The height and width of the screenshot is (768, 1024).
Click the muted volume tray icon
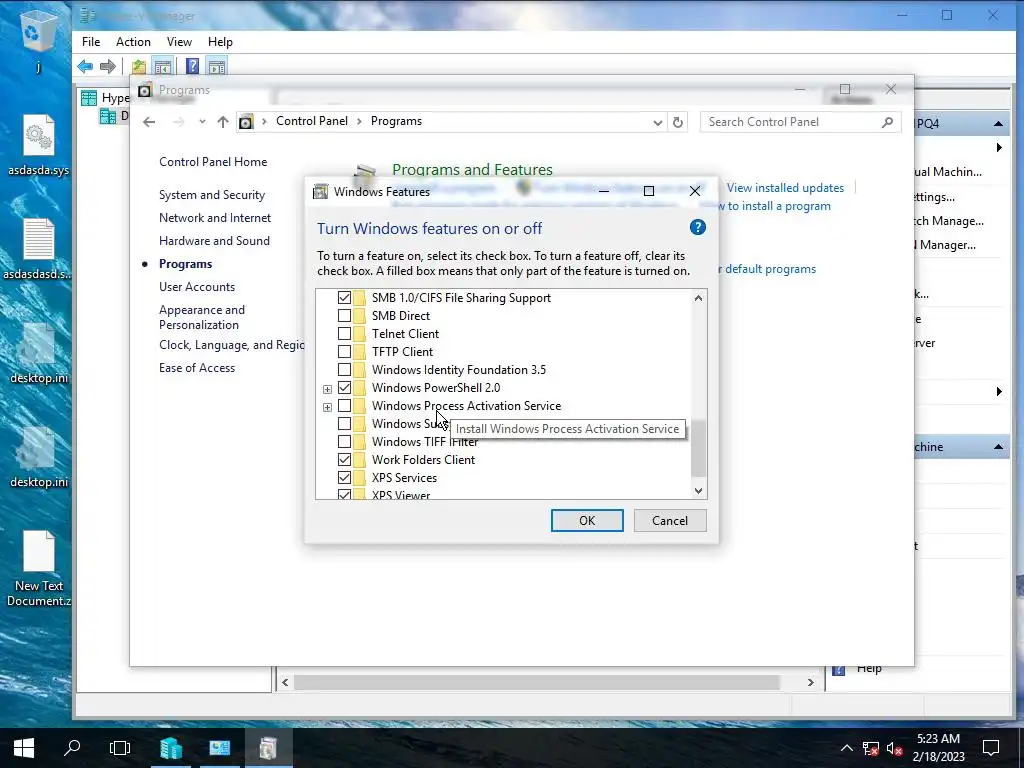pyautogui.click(x=895, y=748)
